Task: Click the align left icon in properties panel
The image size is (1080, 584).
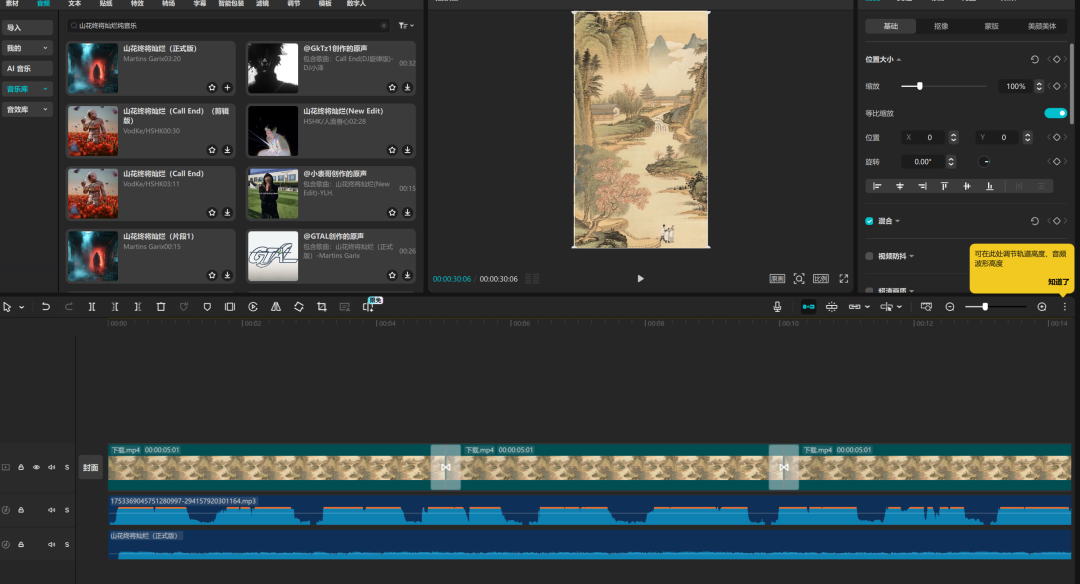Action: click(877, 187)
